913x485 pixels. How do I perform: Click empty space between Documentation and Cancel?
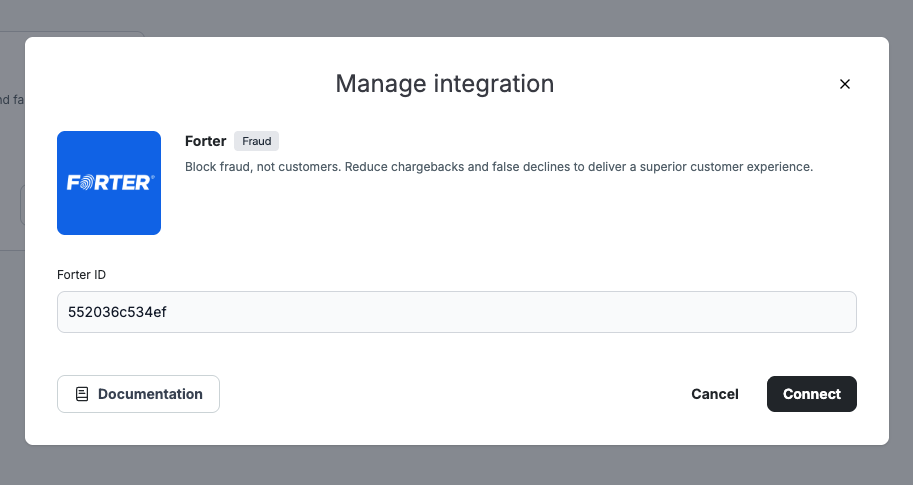(450, 394)
